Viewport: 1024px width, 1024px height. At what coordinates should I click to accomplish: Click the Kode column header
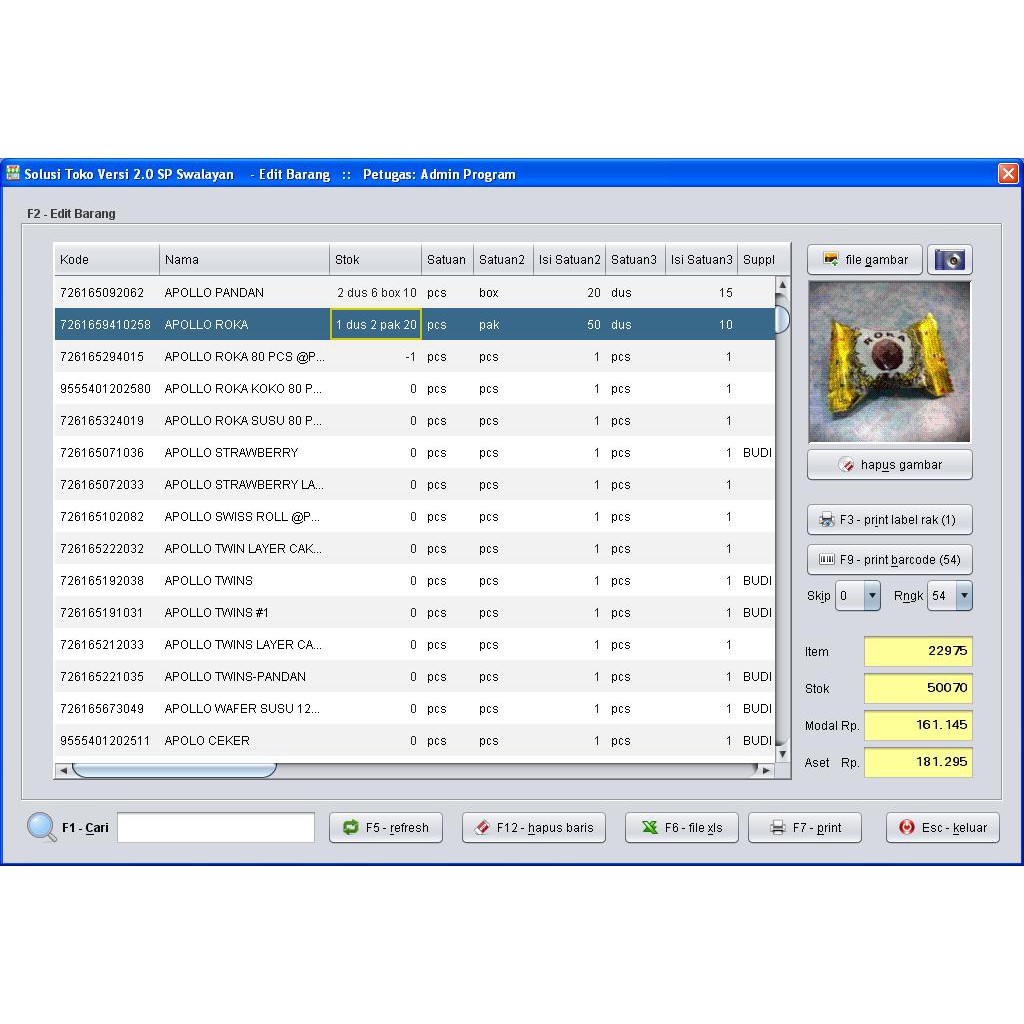(106, 260)
